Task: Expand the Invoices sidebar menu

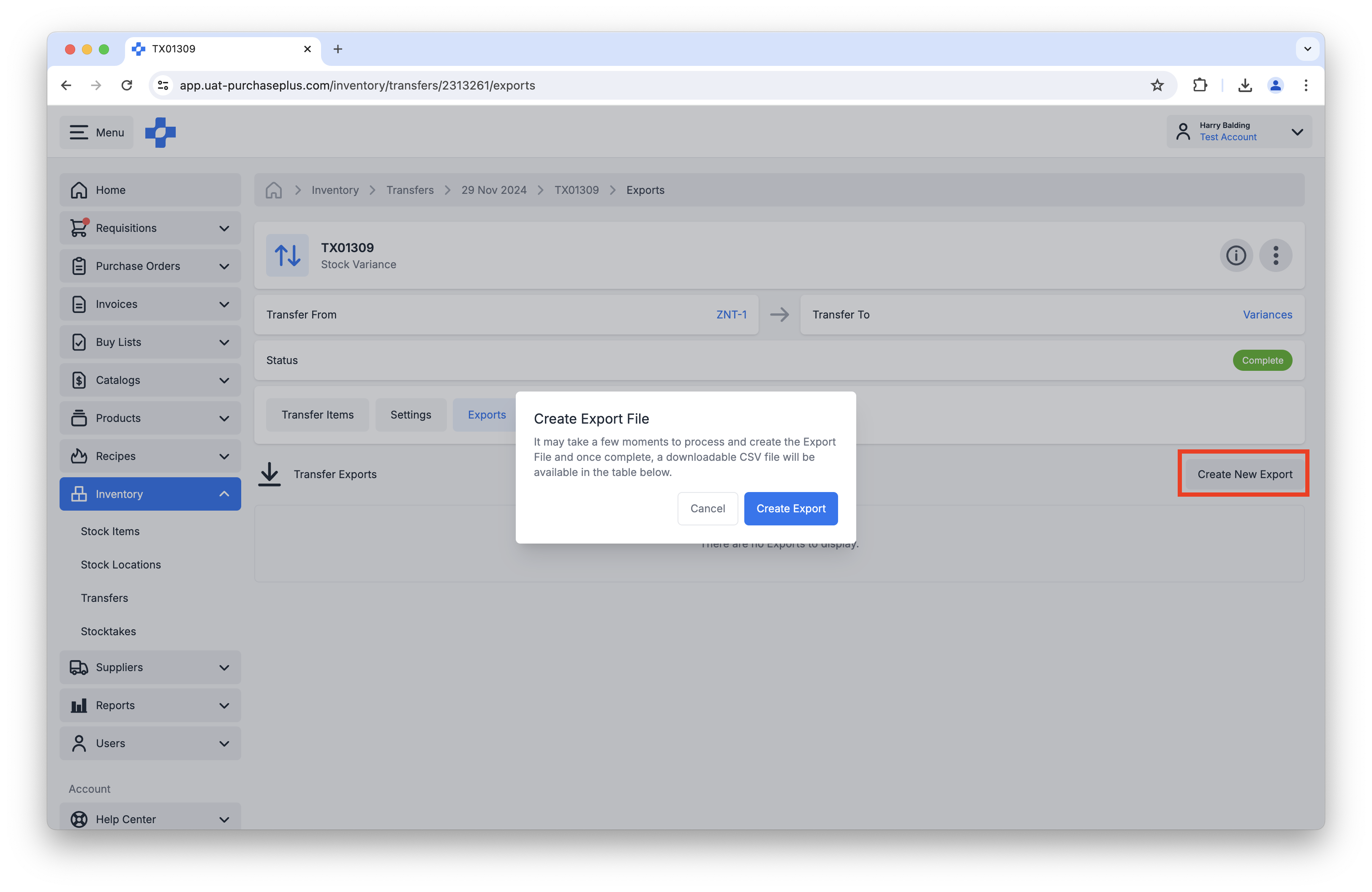Action: tap(150, 304)
